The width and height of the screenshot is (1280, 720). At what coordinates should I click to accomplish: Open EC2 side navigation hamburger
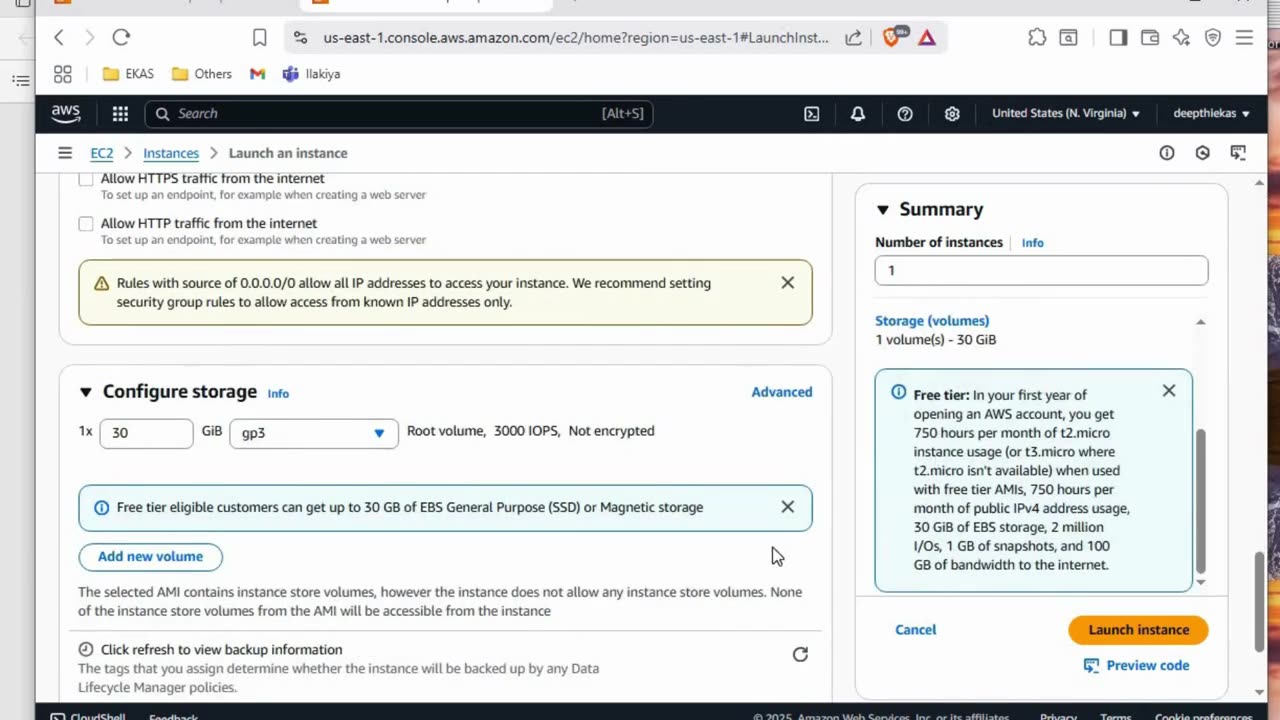pos(65,153)
